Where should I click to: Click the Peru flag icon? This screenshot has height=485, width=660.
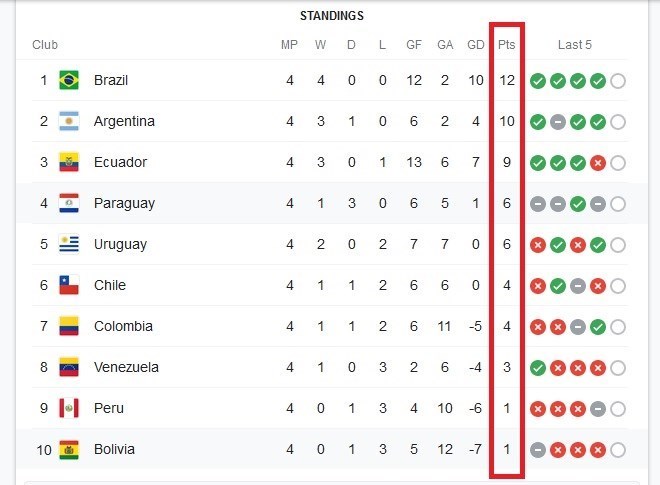69,408
